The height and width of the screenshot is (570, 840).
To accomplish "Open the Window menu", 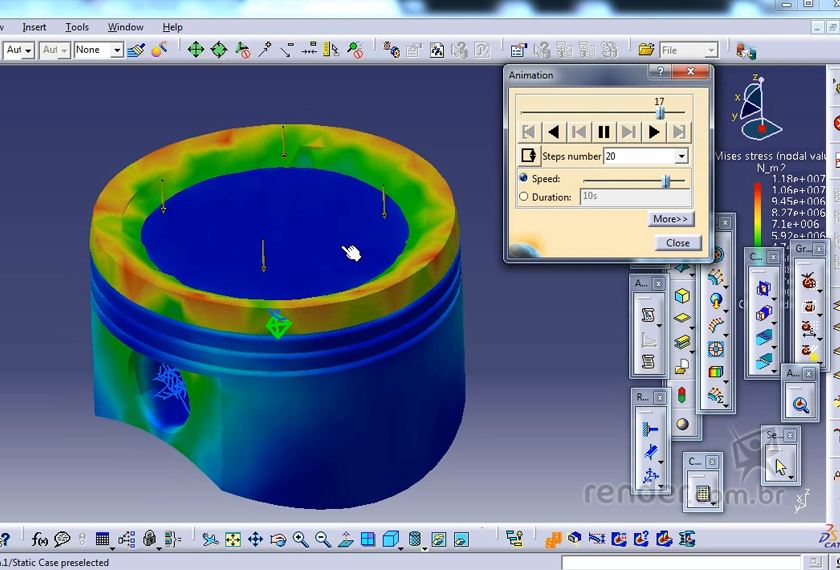I will pyautogui.click(x=125, y=27).
